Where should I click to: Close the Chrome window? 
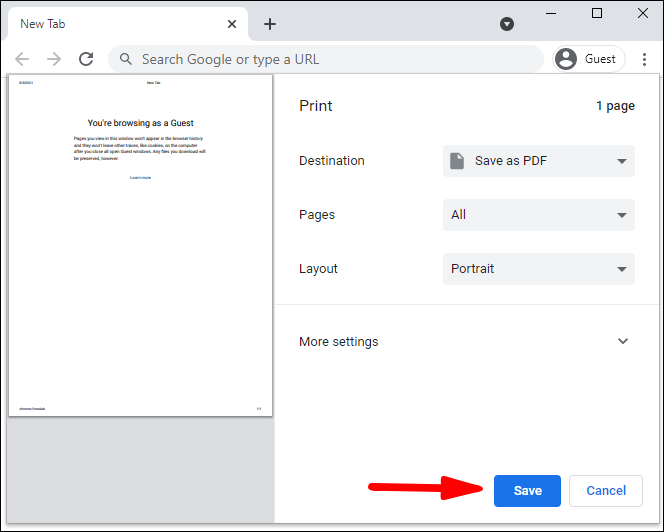(x=643, y=14)
